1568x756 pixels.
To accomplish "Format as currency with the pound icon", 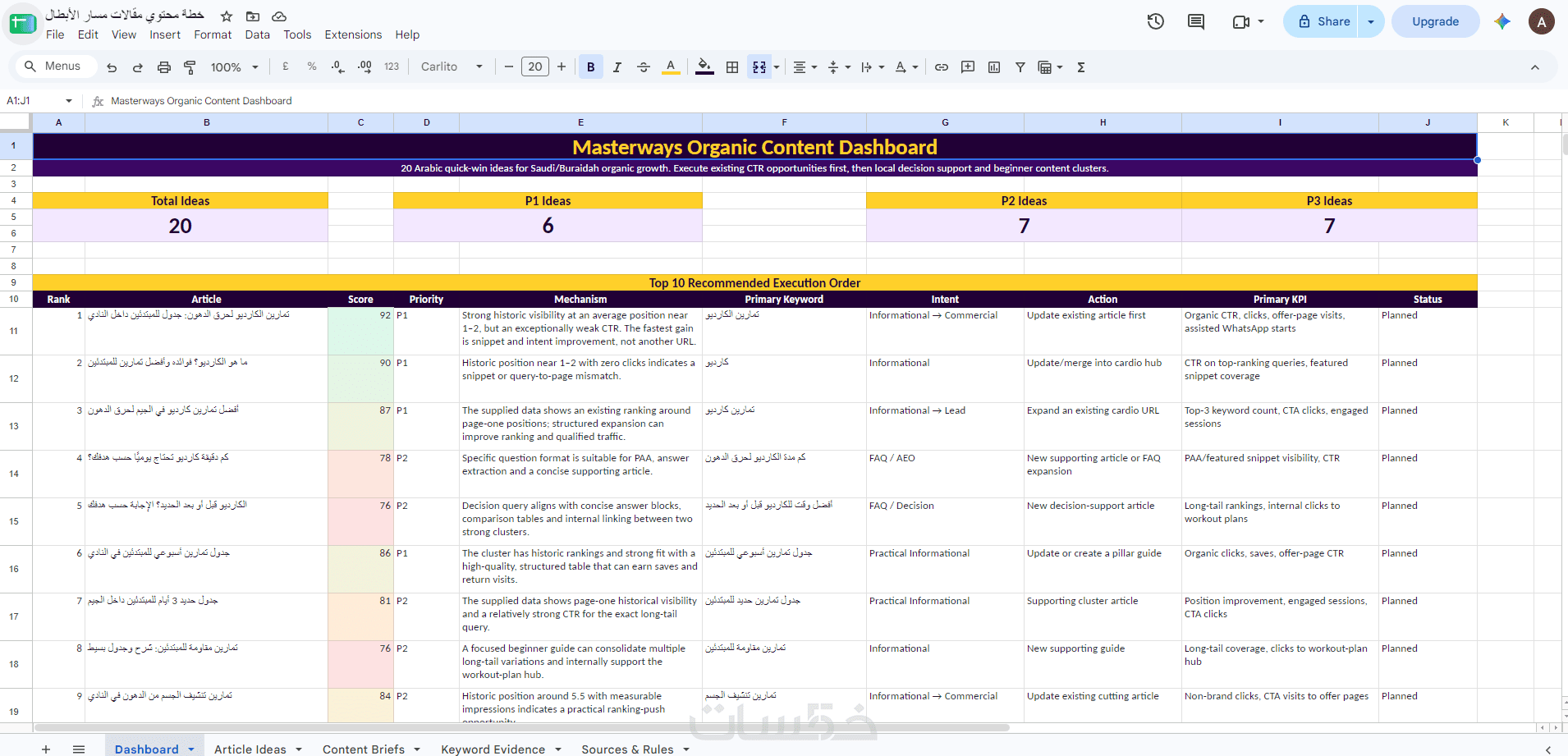I will (x=286, y=67).
